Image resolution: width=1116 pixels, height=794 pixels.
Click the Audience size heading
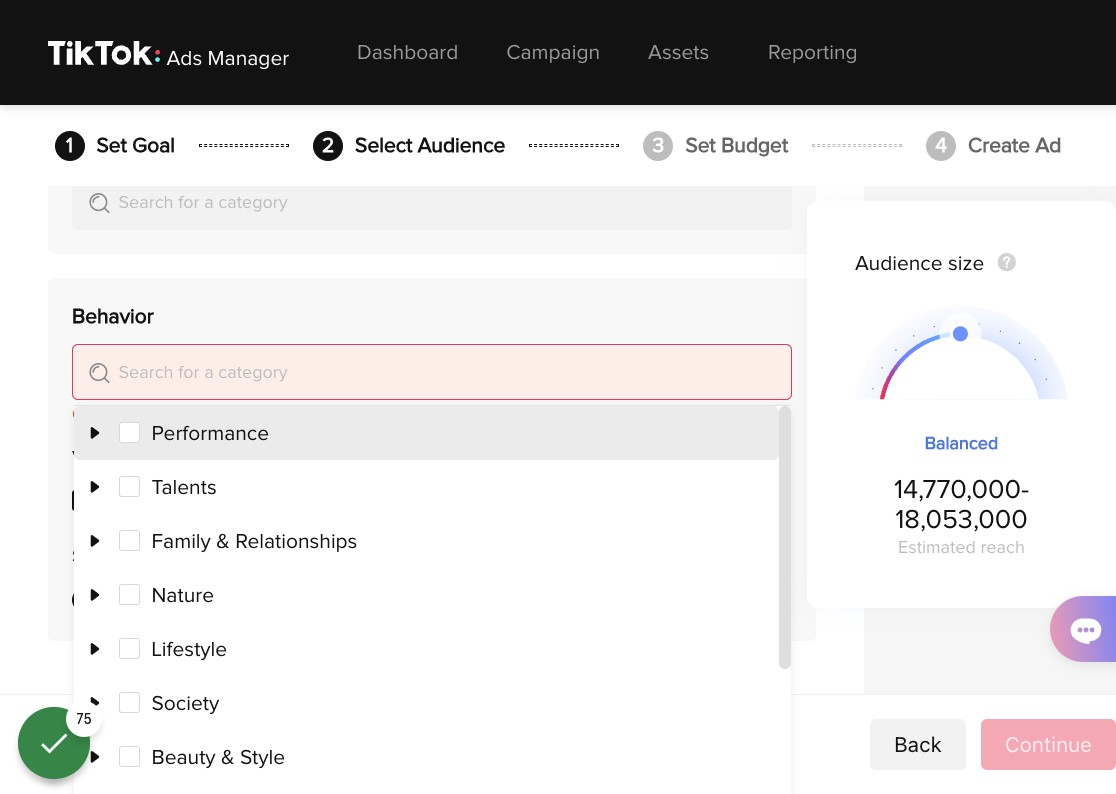[x=919, y=263]
